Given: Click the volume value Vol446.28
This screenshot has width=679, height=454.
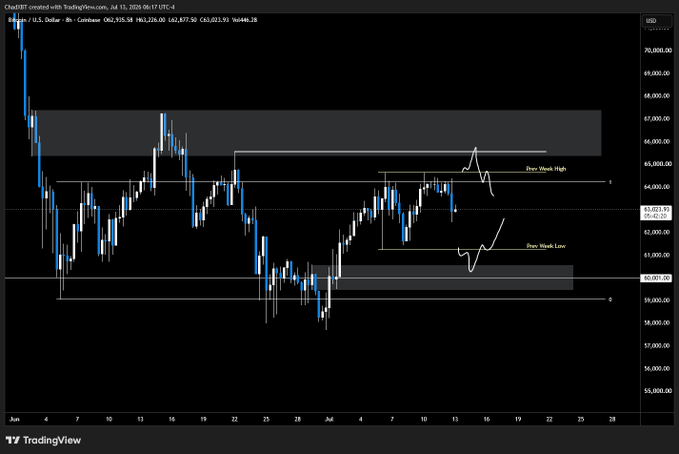Looking at the screenshot, I should (x=245, y=20).
